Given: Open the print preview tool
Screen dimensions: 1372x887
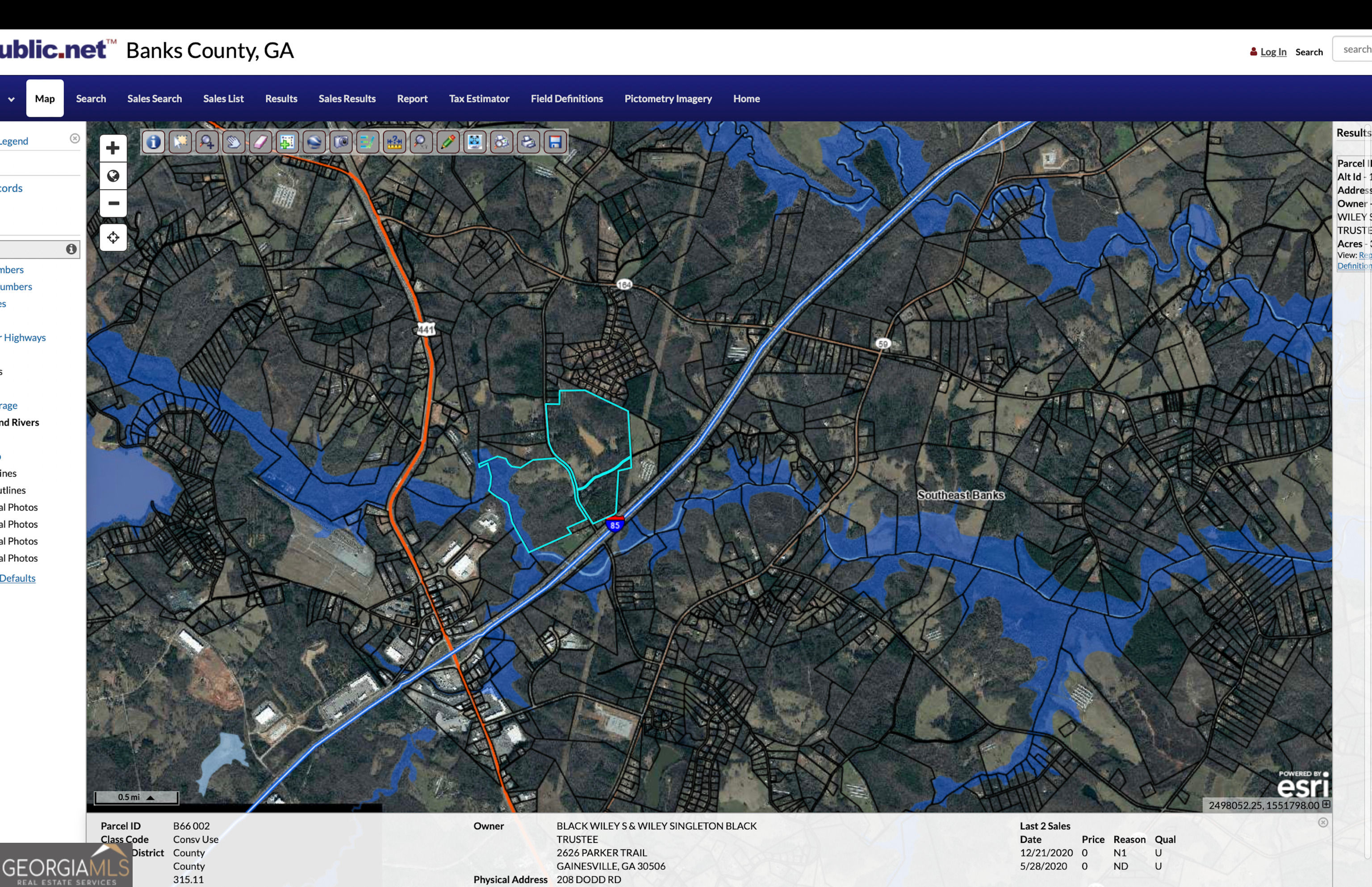Looking at the screenshot, I should [502, 142].
